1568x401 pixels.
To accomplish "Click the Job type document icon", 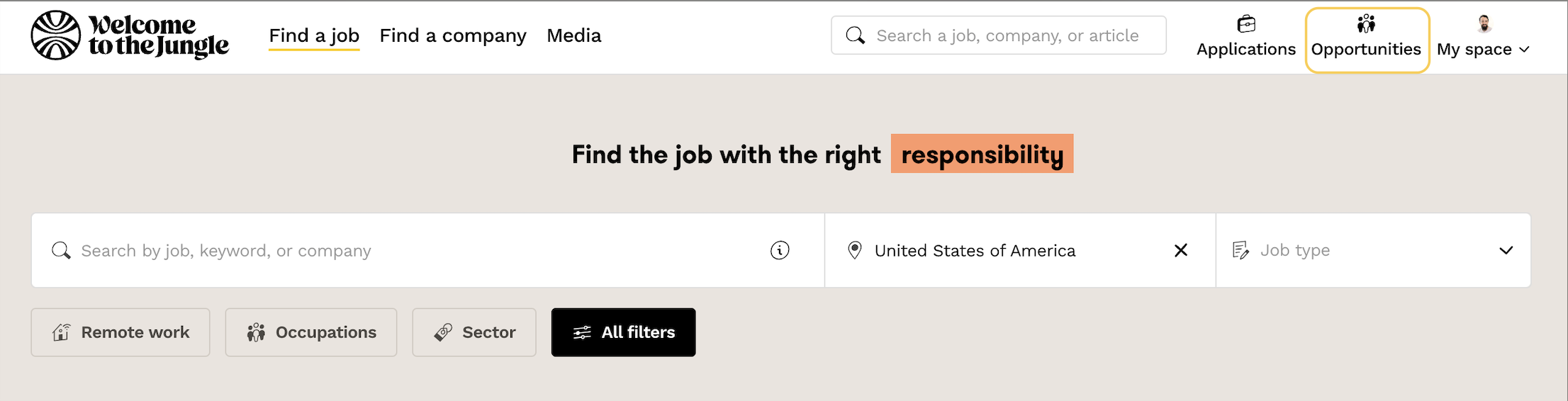I will click(1241, 250).
